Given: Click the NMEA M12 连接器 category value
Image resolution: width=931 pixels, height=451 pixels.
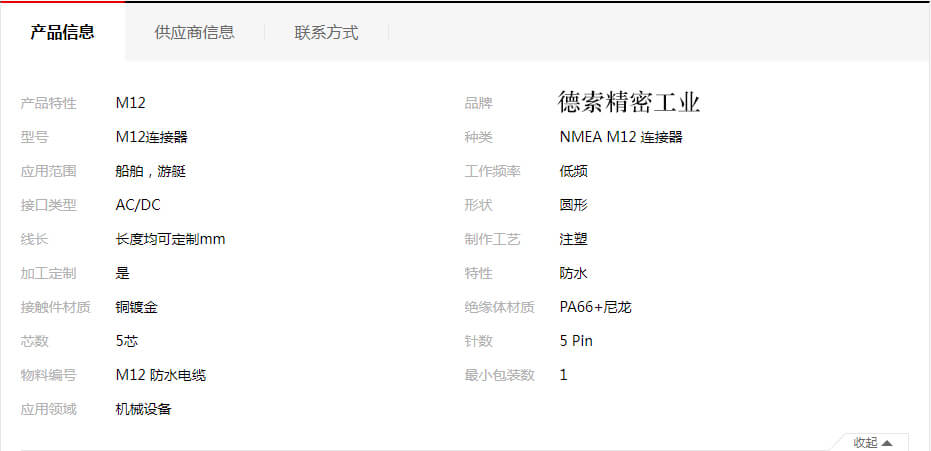Looking at the screenshot, I should tap(621, 137).
